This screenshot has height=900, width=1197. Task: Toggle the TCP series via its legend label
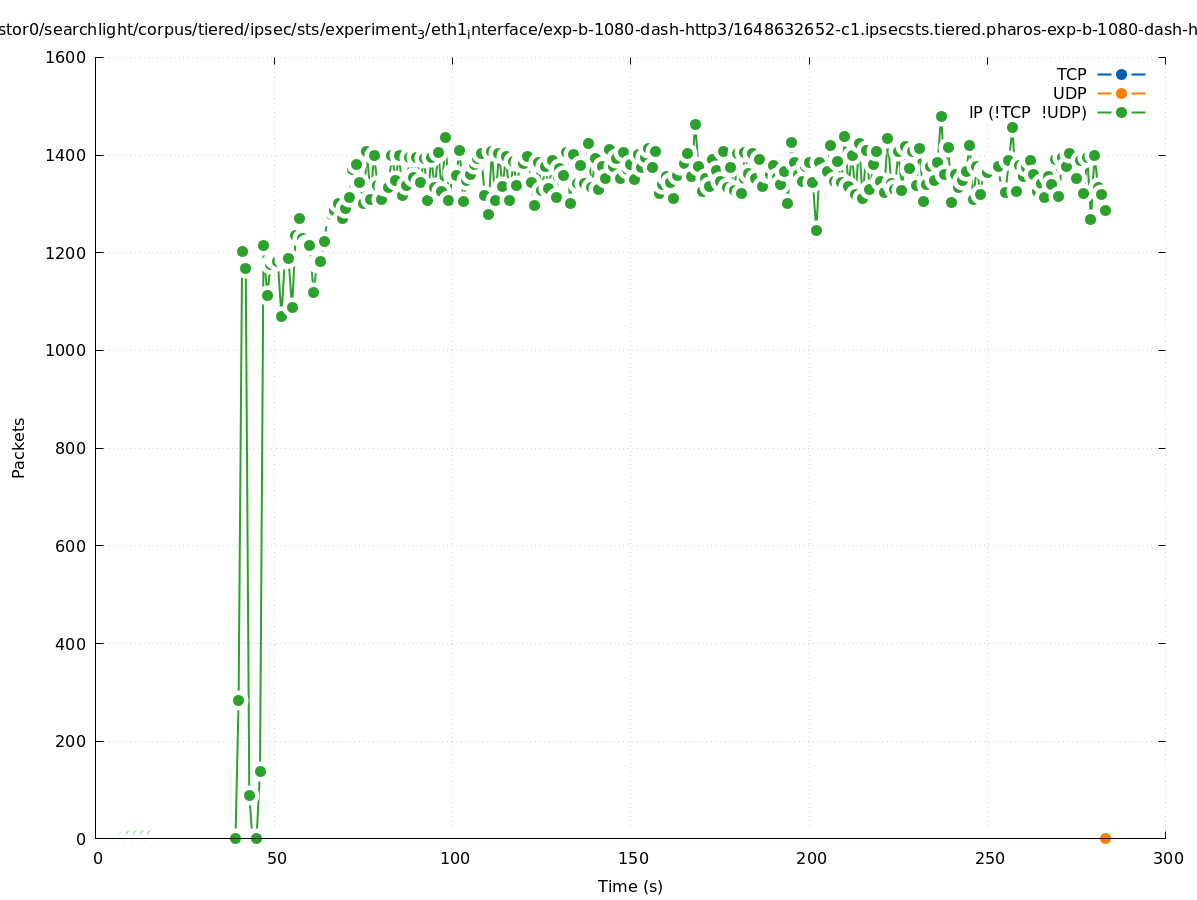tap(1071, 74)
